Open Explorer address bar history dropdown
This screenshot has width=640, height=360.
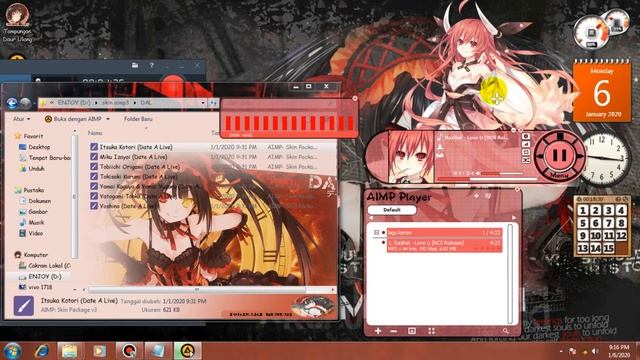203,103
